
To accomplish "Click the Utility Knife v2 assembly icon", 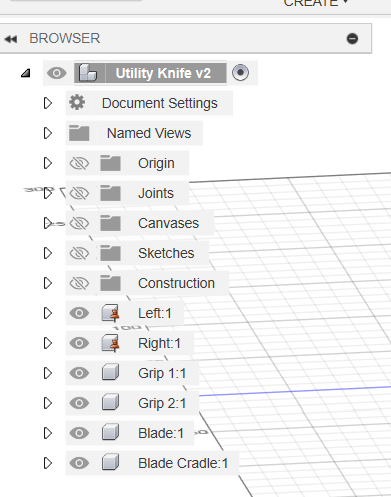I will click(x=88, y=73).
